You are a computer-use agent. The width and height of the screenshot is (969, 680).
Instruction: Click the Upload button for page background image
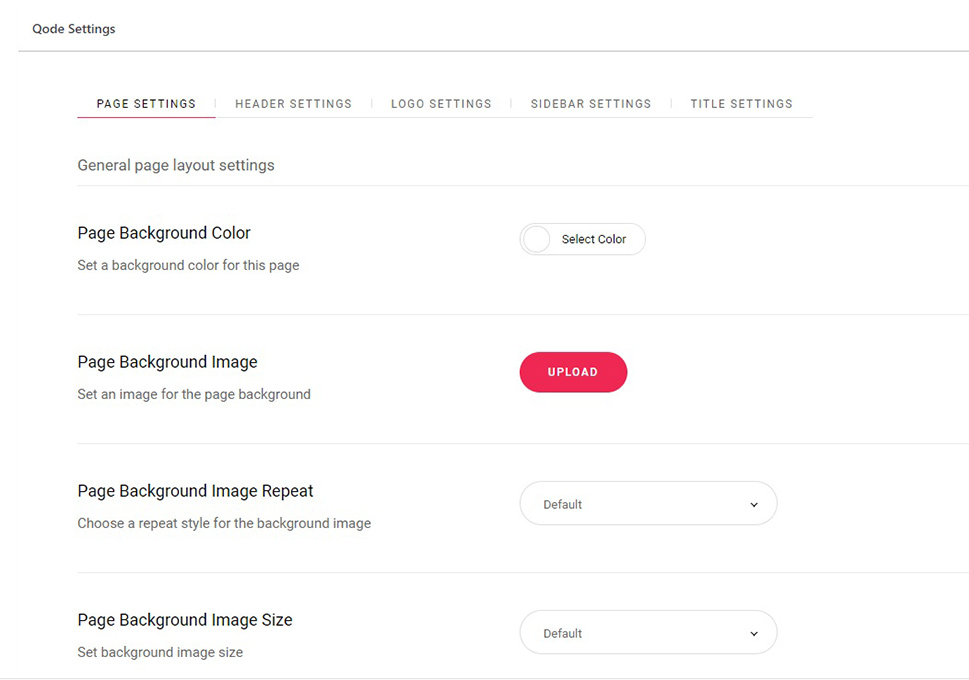(573, 371)
